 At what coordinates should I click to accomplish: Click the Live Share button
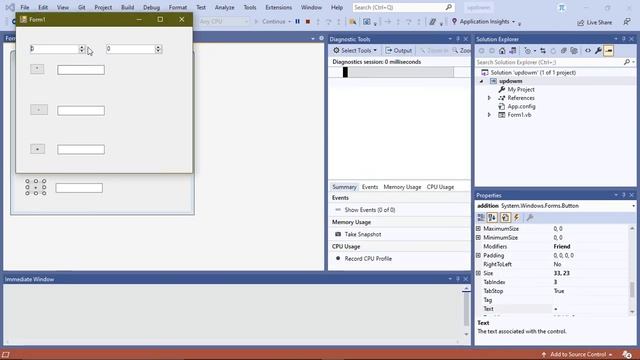pyautogui.click(x=595, y=22)
